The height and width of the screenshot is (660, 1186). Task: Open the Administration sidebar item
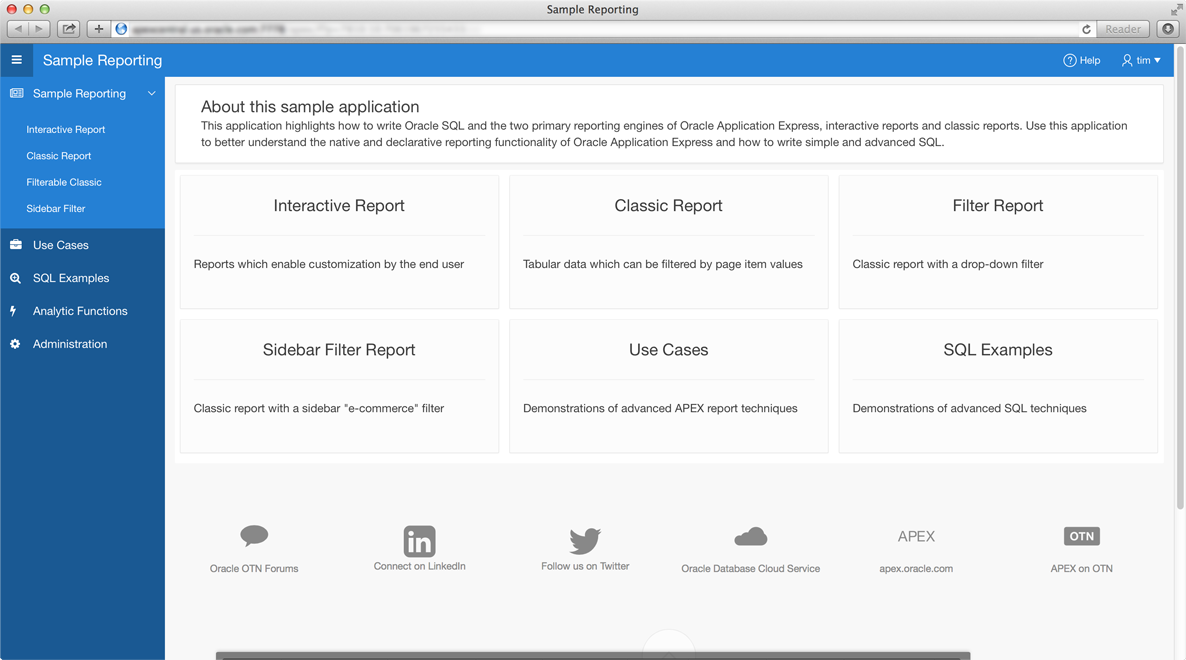coord(70,344)
